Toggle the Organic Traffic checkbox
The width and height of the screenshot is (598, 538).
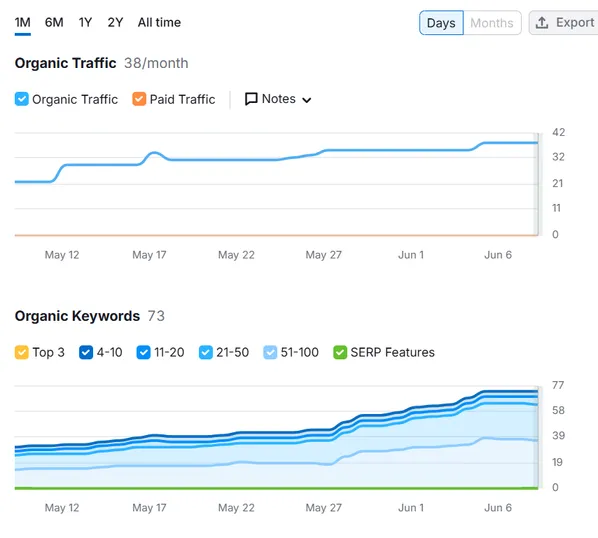tap(22, 99)
